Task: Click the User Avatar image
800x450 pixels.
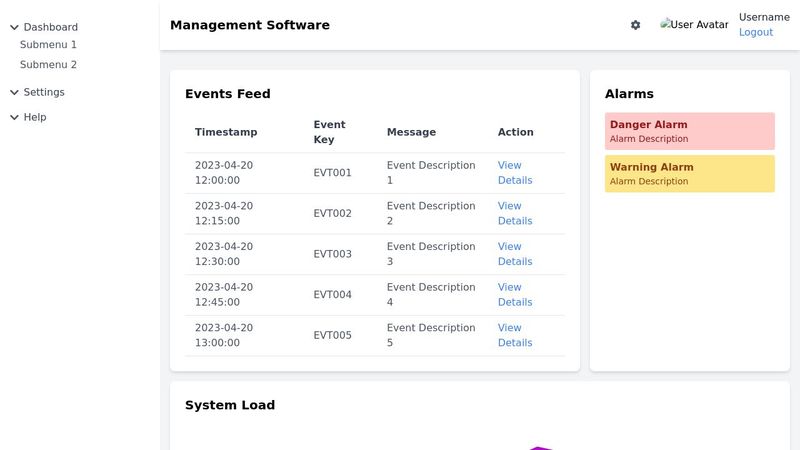Action: (x=694, y=25)
